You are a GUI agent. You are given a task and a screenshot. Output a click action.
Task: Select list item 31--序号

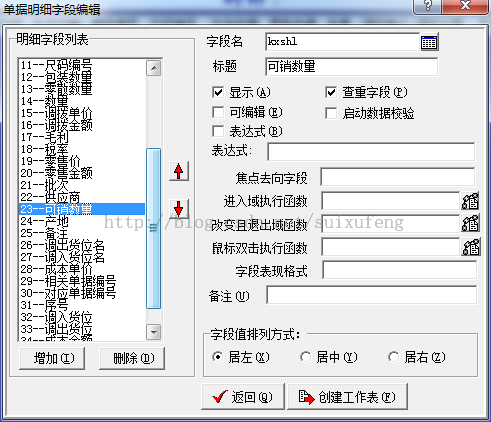point(82,305)
